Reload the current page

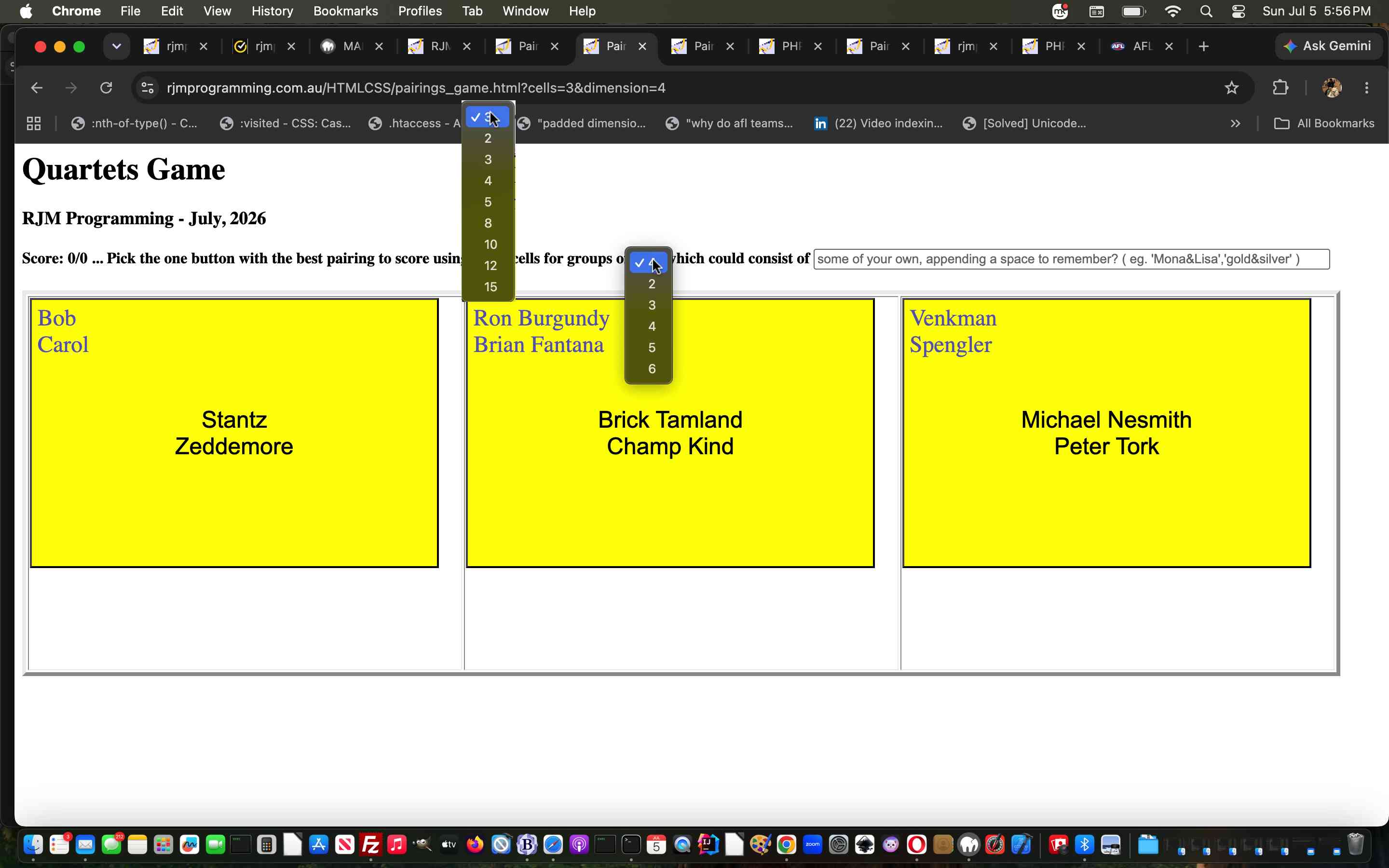106,88
